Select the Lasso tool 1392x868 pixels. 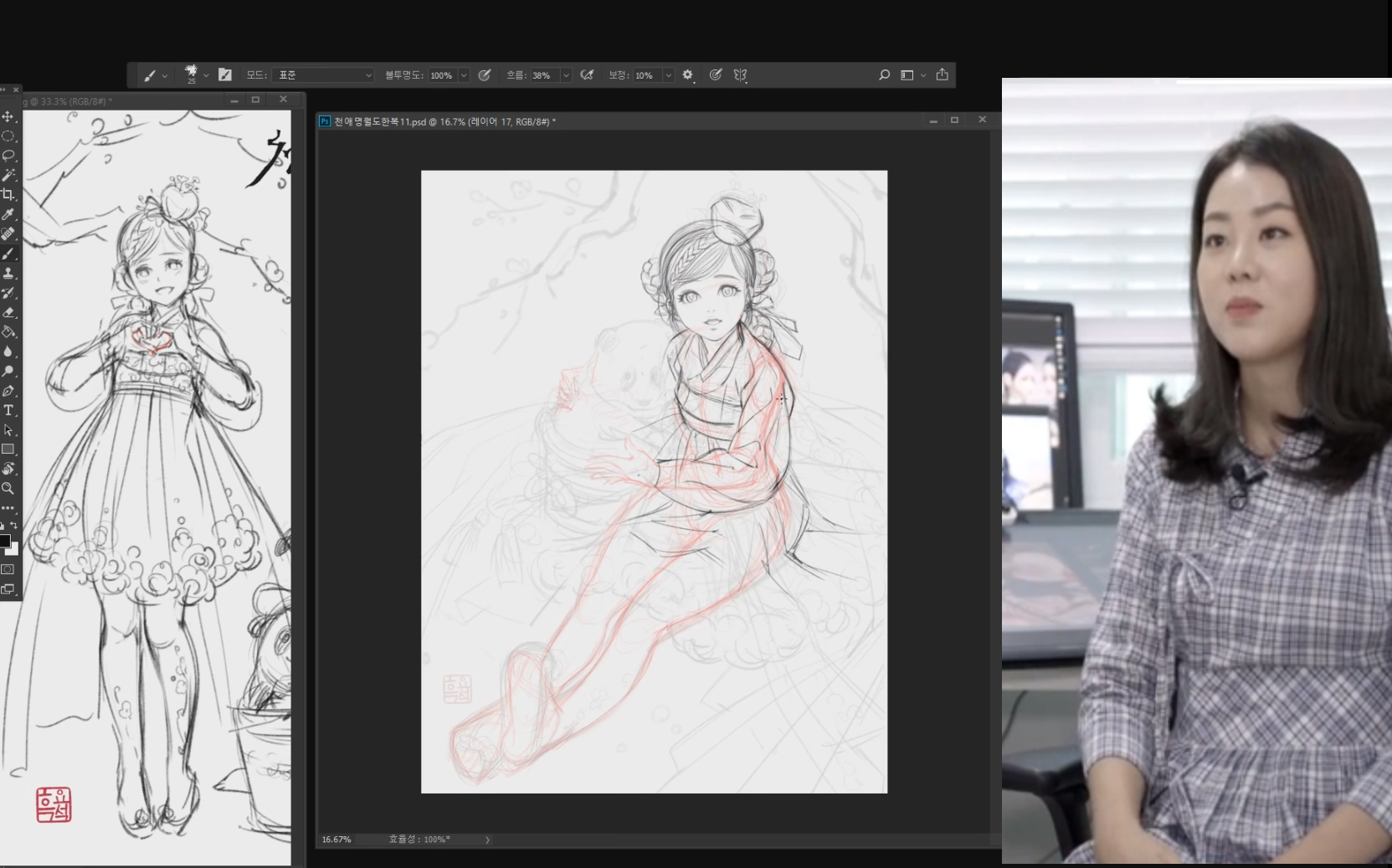pyautogui.click(x=8, y=156)
